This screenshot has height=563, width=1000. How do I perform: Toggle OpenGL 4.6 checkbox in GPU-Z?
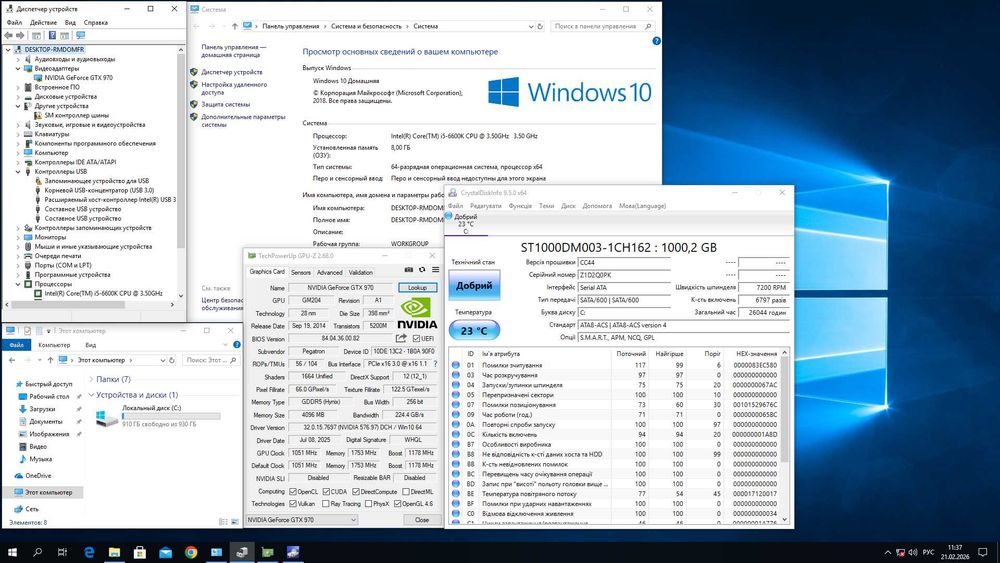397,504
